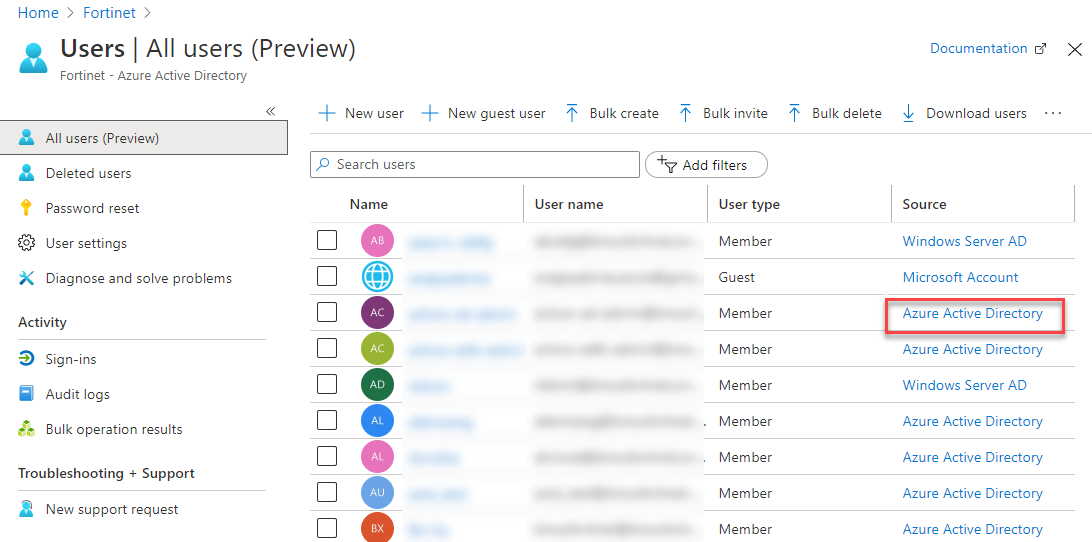The height and width of the screenshot is (542, 1092).
Task: Click the highlighted Azure Active Directory link
Action: point(973,313)
